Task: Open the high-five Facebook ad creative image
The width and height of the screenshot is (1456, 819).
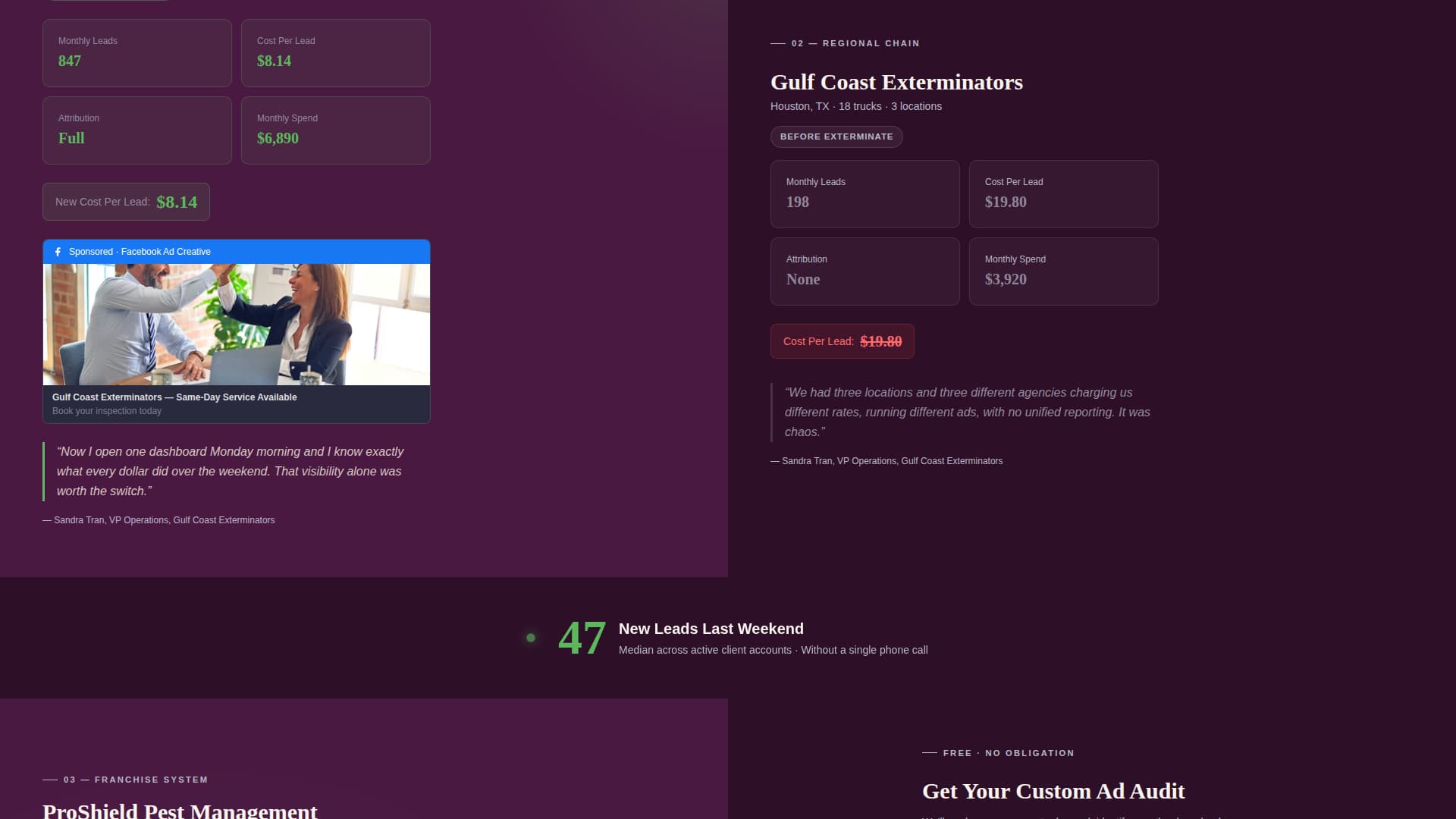Action: pyautogui.click(x=237, y=325)
